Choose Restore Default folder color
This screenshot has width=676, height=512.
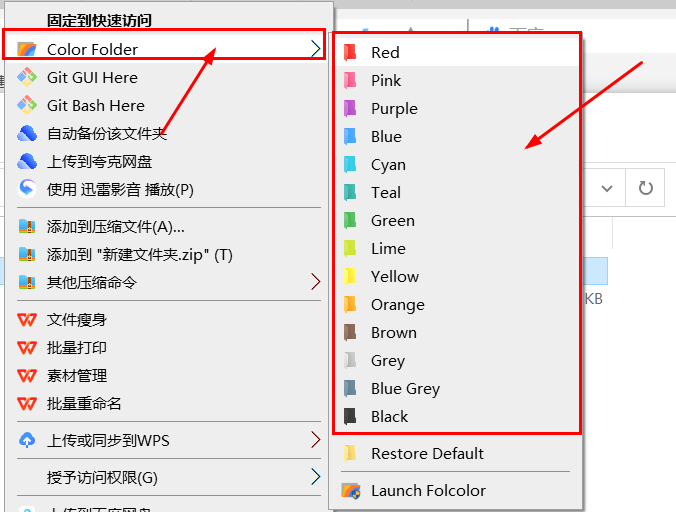click(427, 453)
